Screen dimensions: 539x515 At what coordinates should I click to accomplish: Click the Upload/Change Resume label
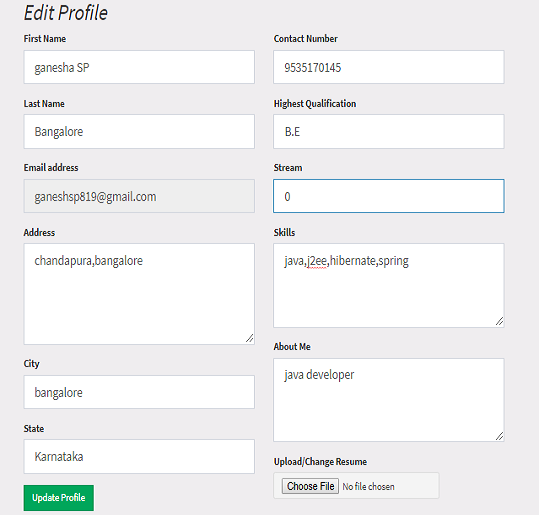tap(320, 461)
